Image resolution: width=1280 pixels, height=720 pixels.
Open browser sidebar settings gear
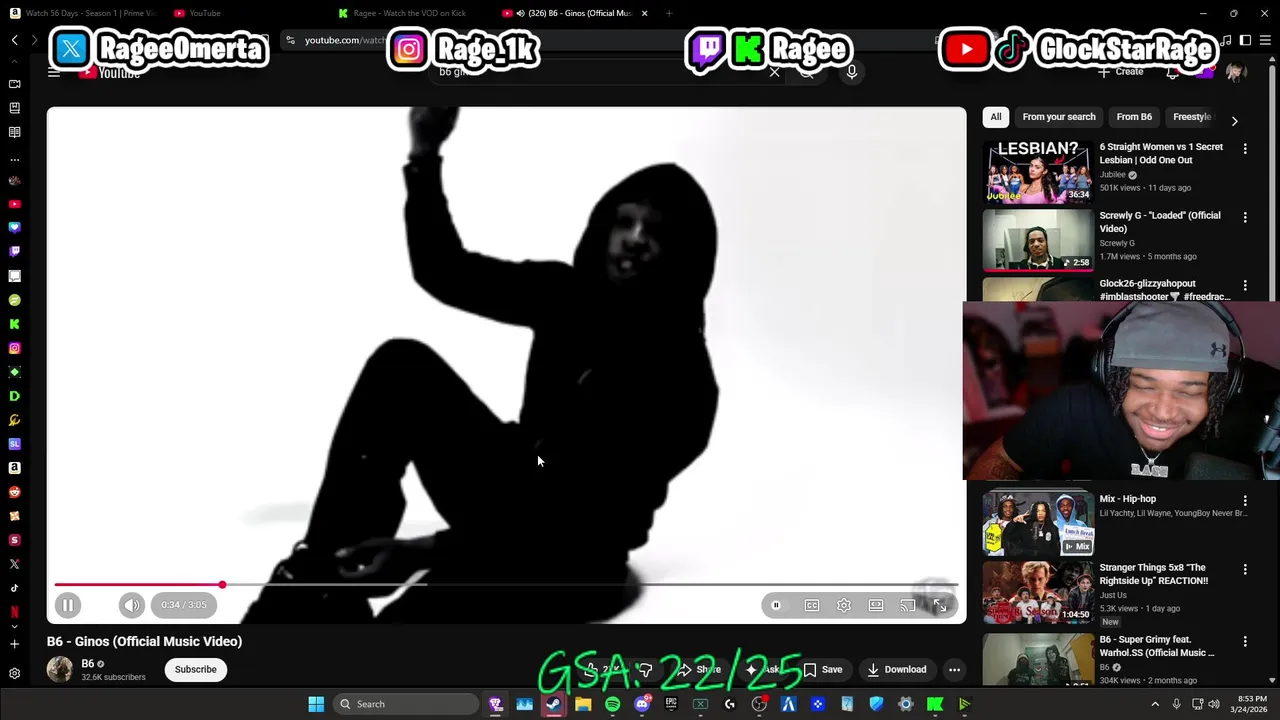(14, 674)
